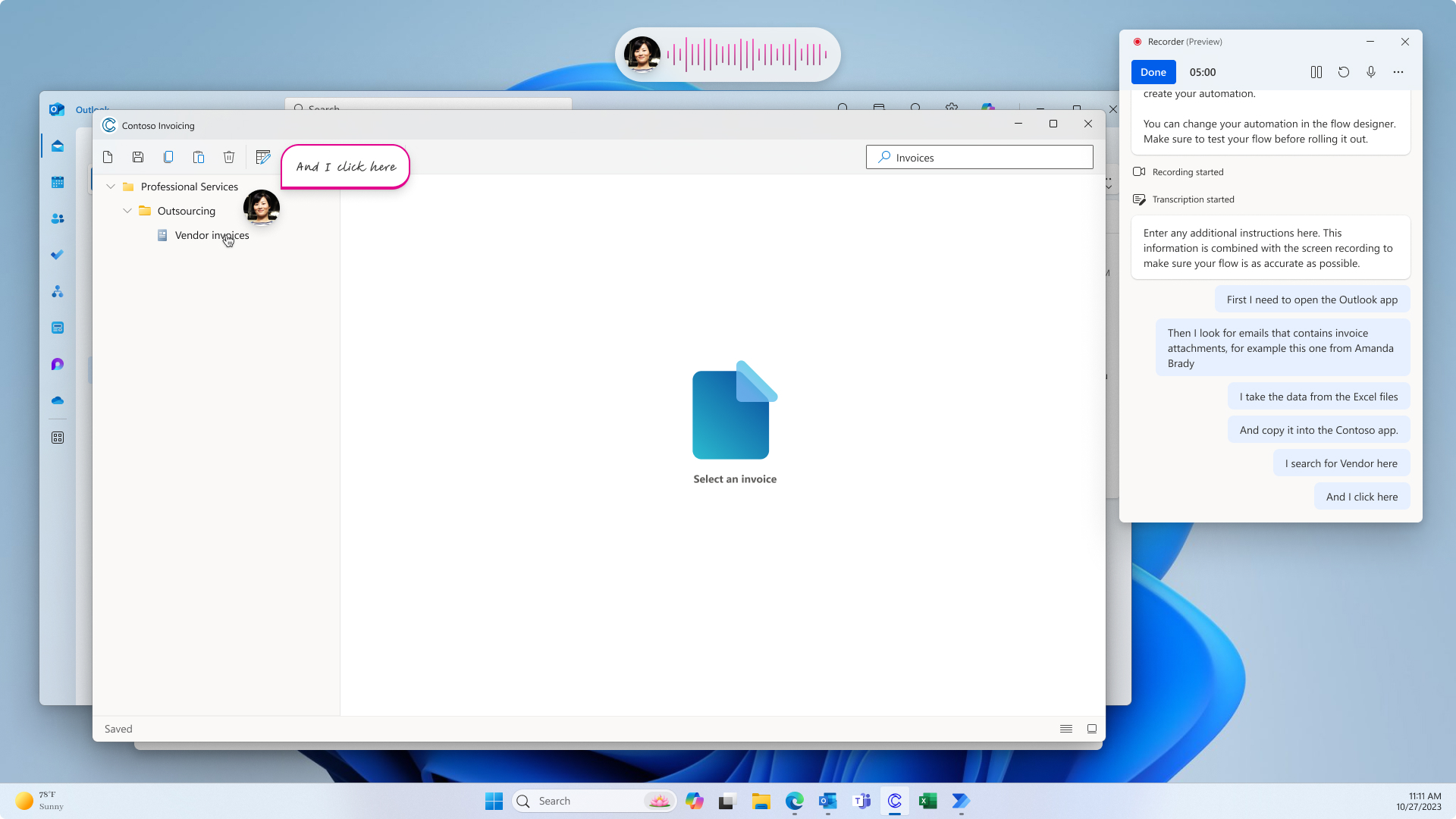The width and height of the screenshot is (1456, 819).
Task: Click the Done button in Recorder
Action: 1153,72
